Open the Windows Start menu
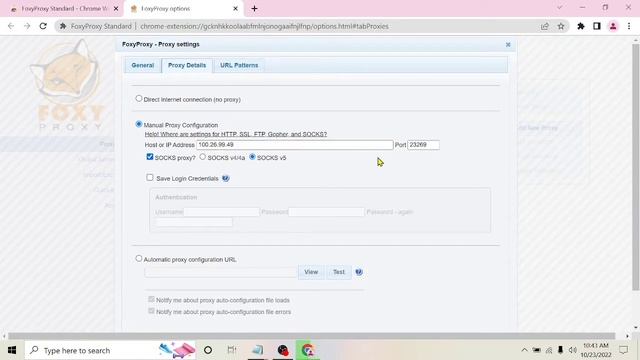The image size is (640, 360). [12, 350]
